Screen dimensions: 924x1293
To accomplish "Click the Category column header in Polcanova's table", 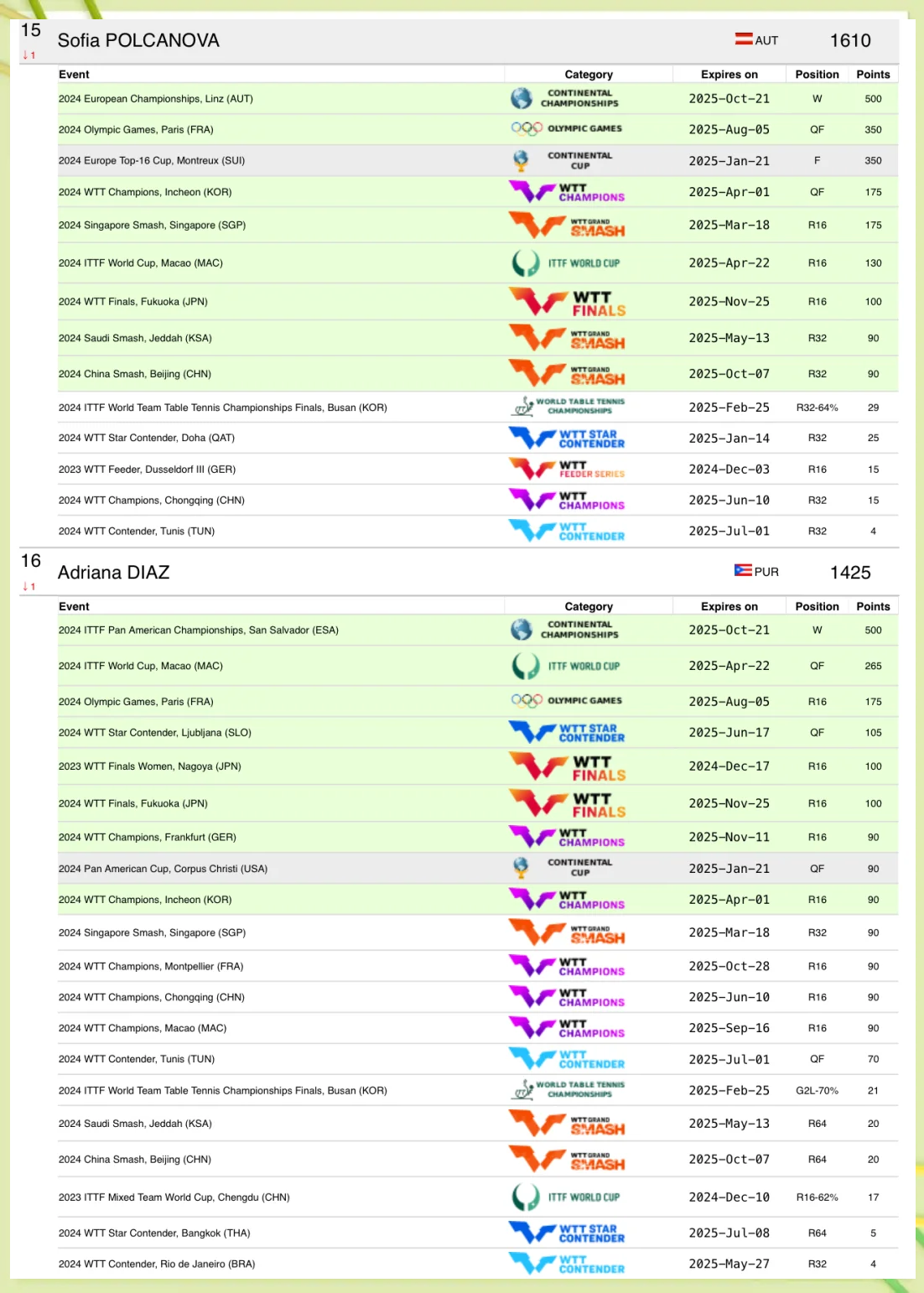I will point(589,74).
